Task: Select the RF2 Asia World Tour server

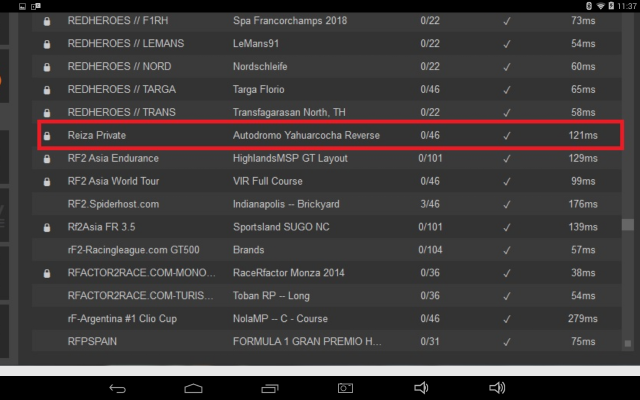Action: coord(327,181)
